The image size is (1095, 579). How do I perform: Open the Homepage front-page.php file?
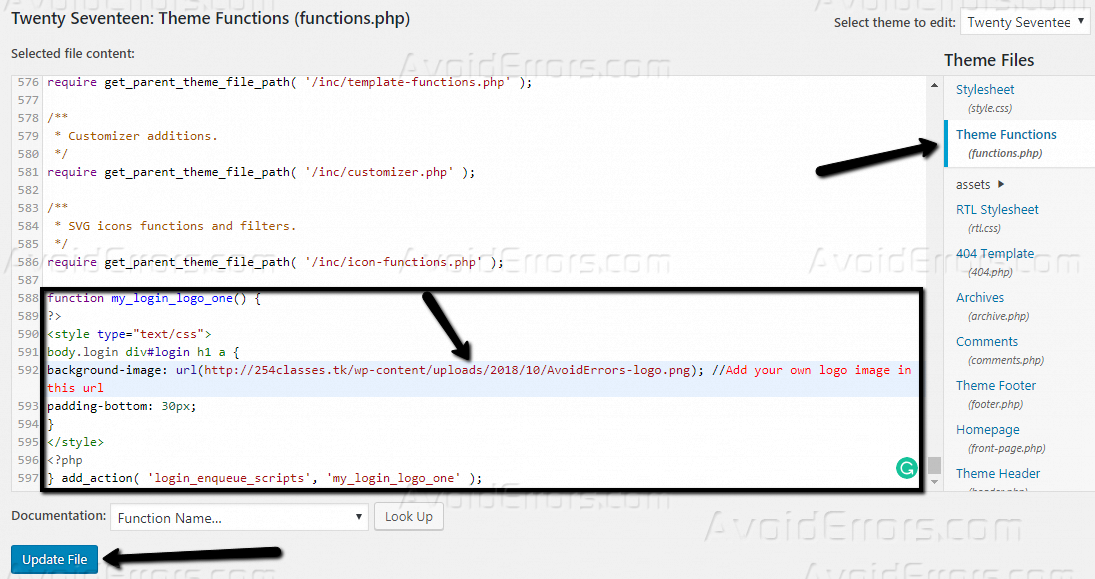987,430
